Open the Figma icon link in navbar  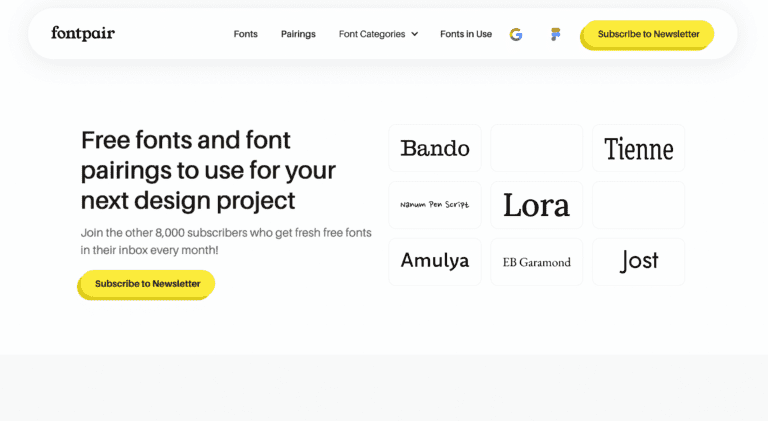(555, 34)
